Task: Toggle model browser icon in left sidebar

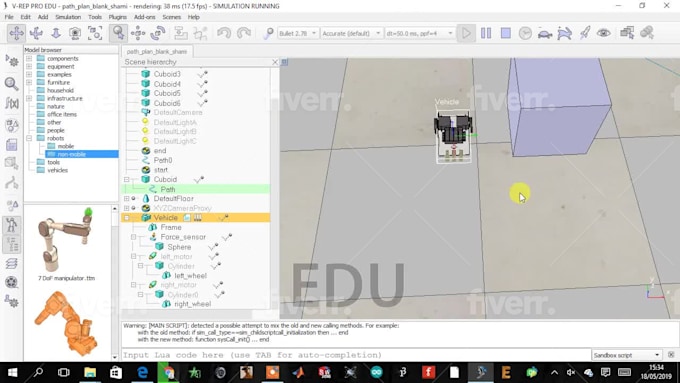Action: click(11, 225)
